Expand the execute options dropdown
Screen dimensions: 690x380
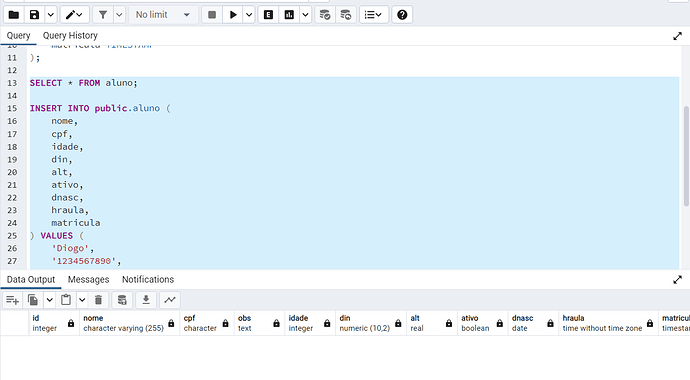pyautogui.click(x=249, y=15)
